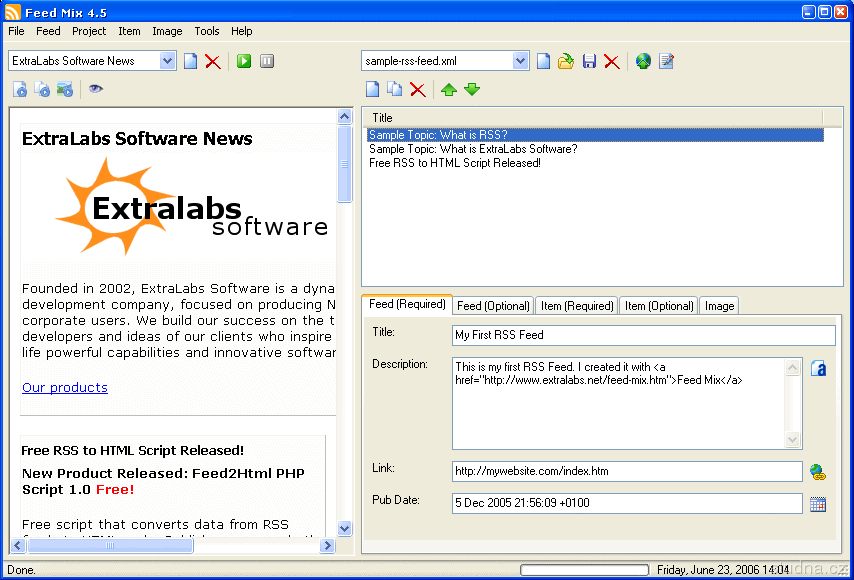Click the Extralabs software logo image

pyautogui.click(x=192, y=207)
